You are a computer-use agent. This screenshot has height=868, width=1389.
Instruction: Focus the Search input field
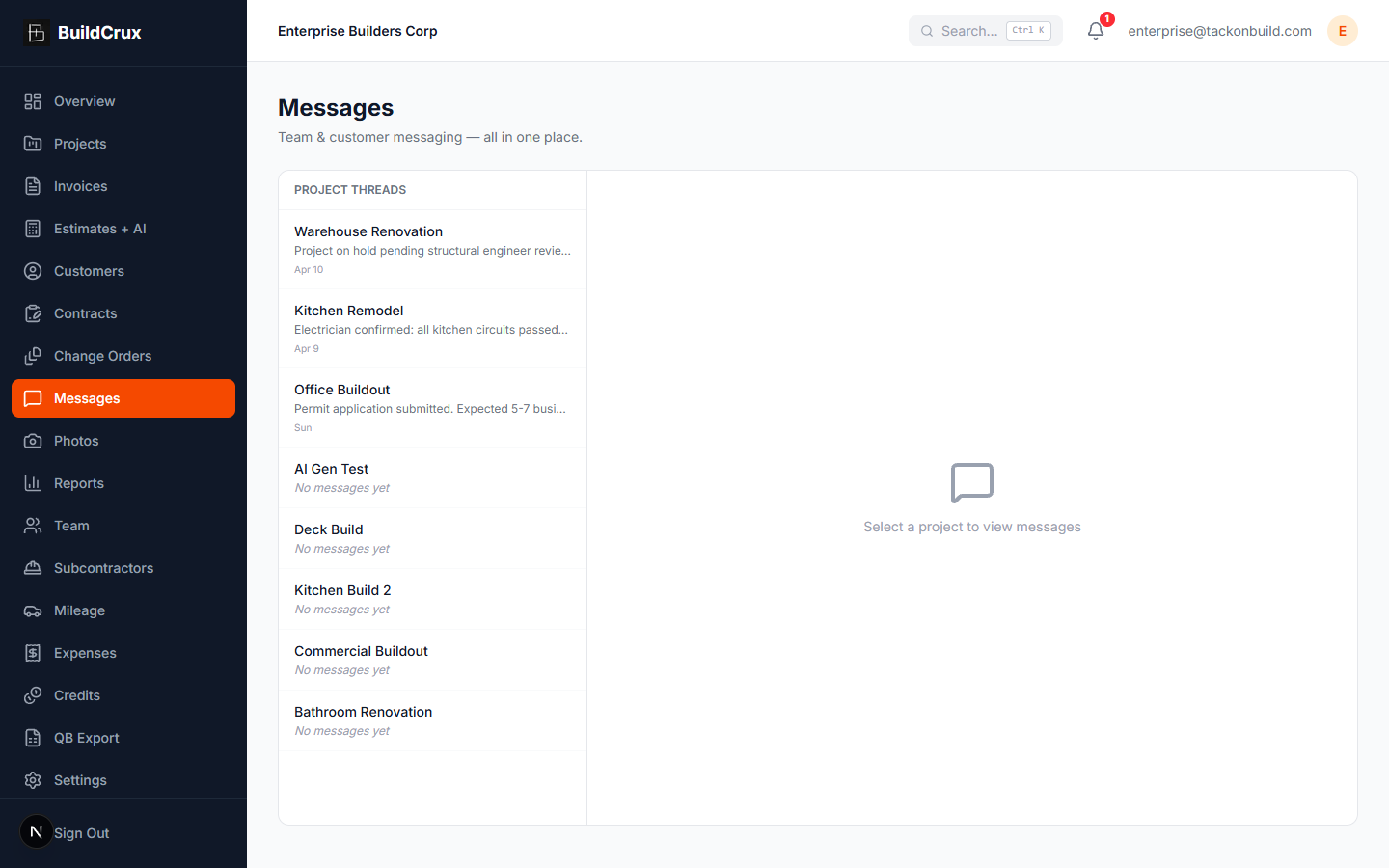click(986, 31)
